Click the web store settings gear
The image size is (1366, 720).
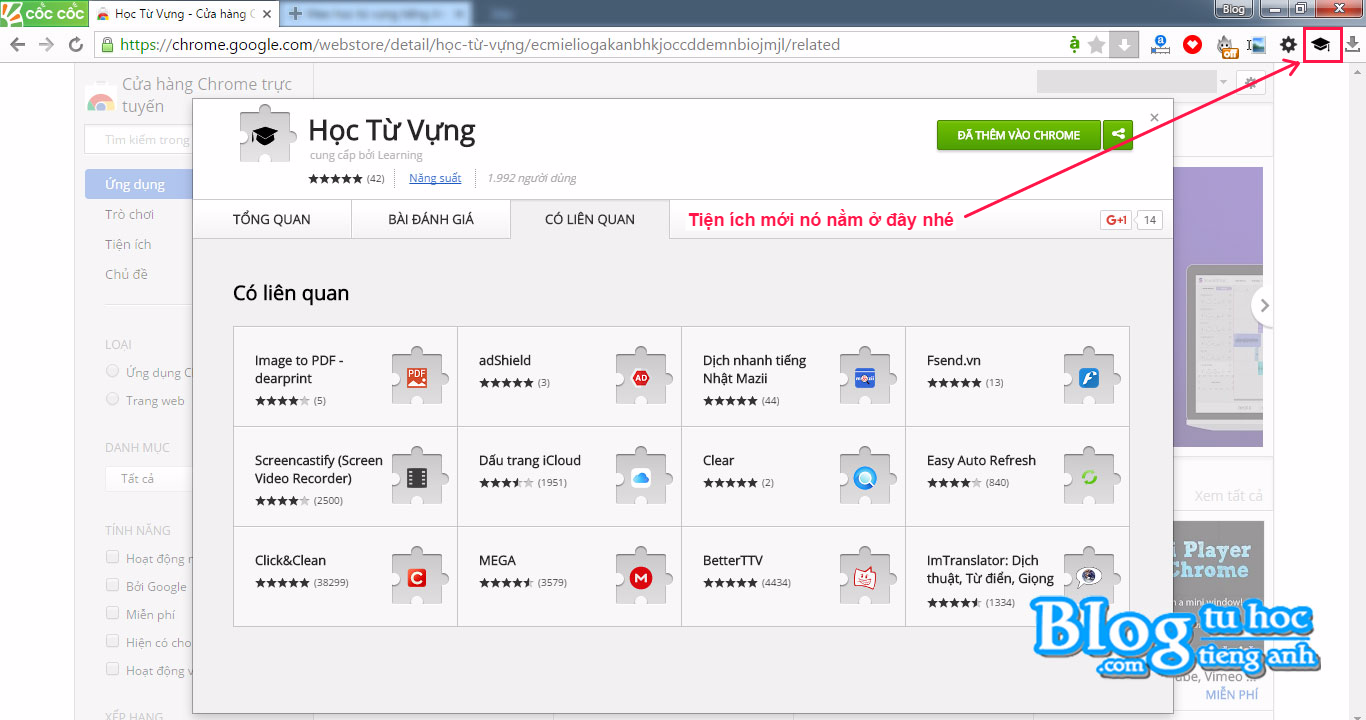(x=1252, y=81)
